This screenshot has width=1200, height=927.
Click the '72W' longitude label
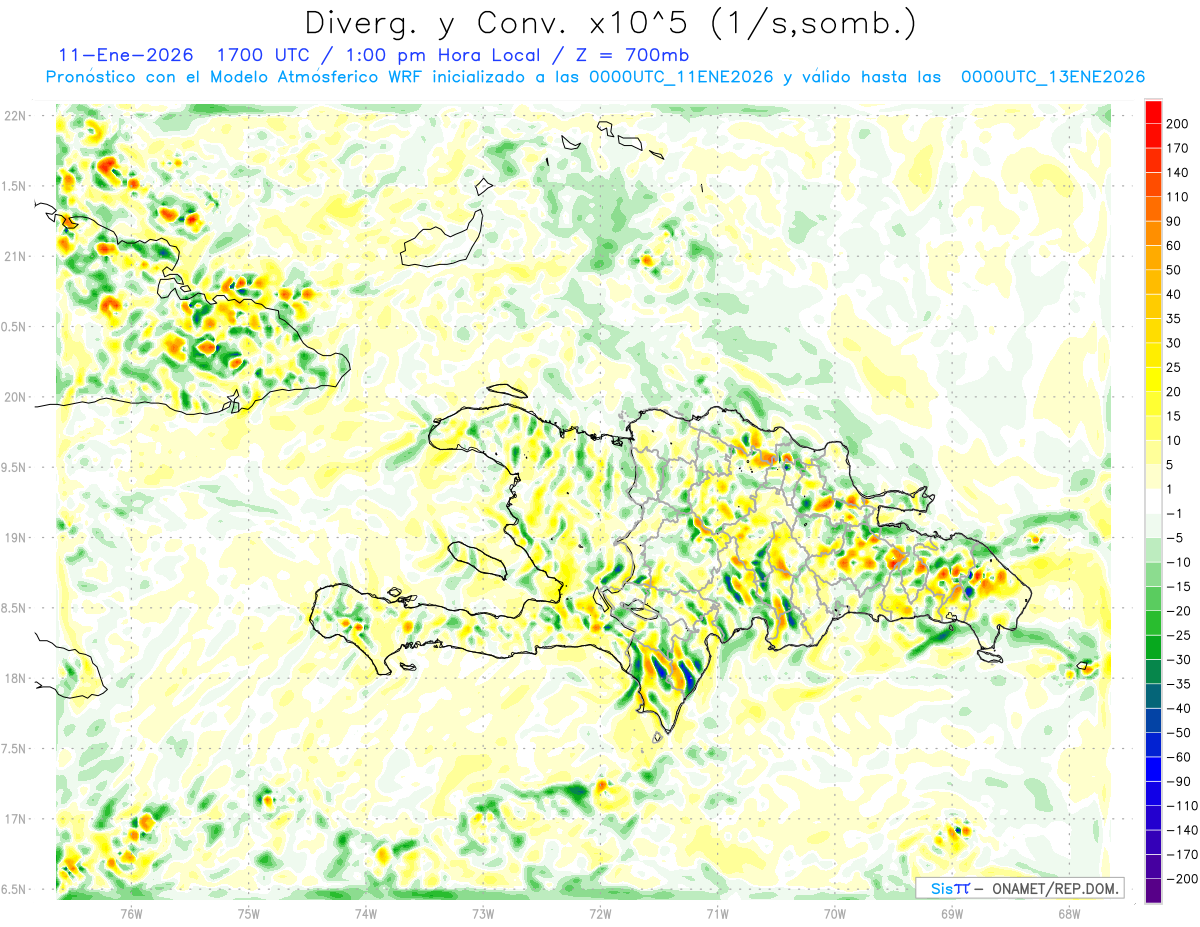point(600,912)
